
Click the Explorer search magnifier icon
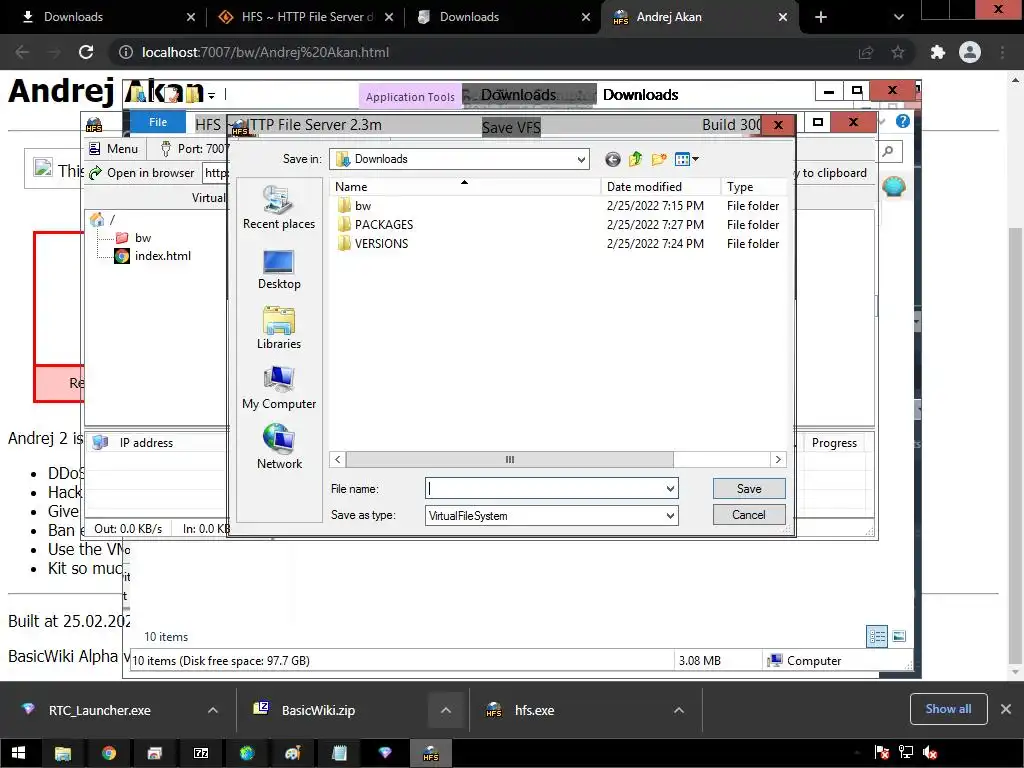888,152
